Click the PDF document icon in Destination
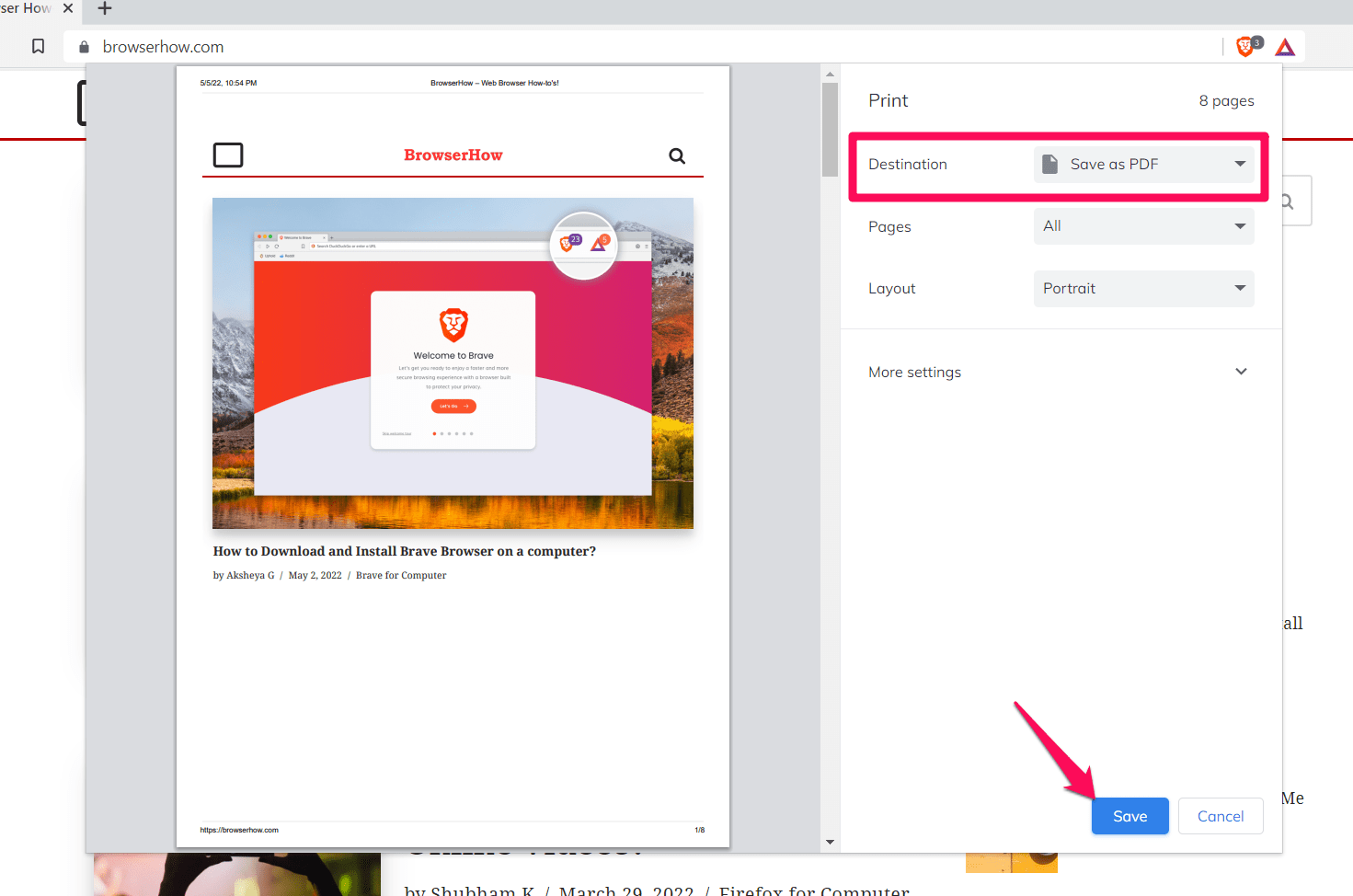Screen dimensions: 1353x896 1049,163
